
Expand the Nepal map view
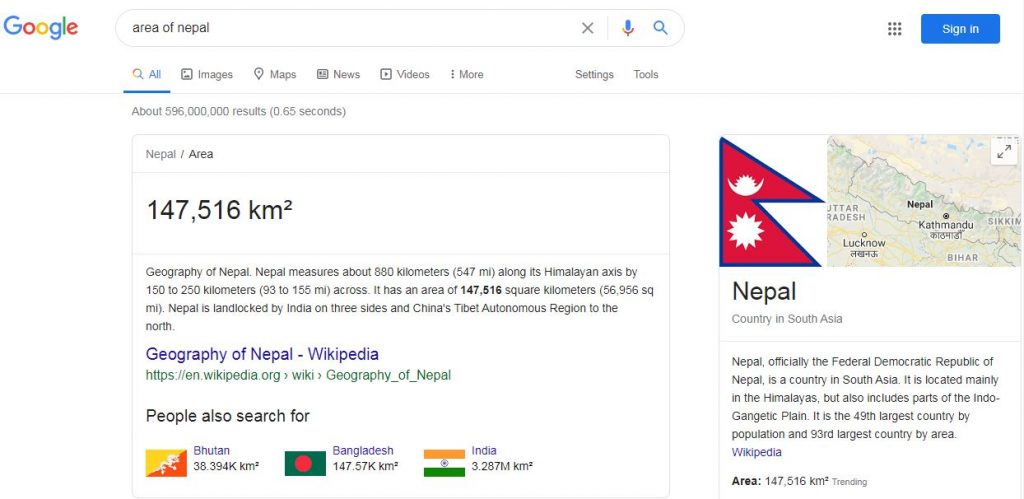[x=1004, y=151]
